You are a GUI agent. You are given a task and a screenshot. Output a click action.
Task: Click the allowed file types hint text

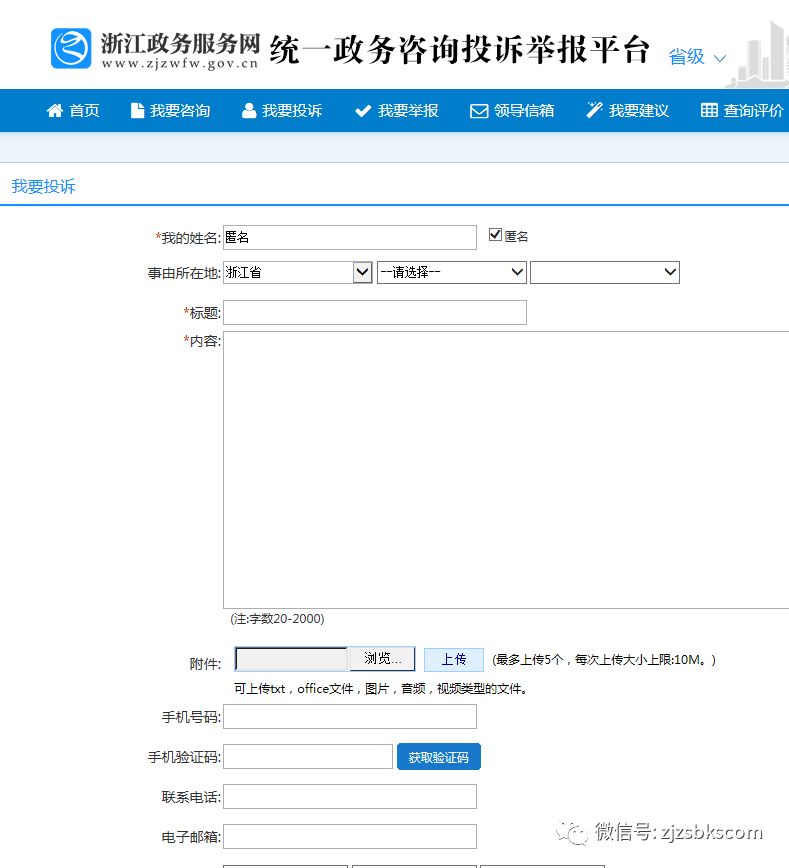[381, 688]
